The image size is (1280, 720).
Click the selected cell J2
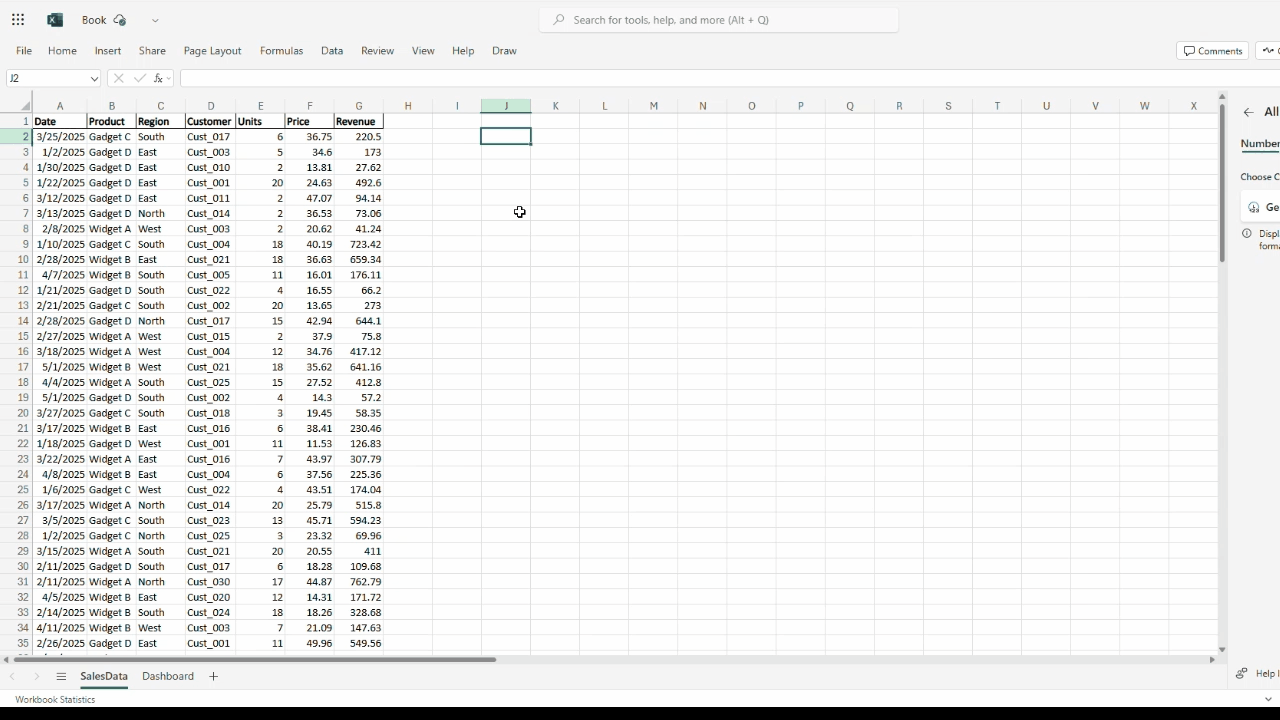(506, 137)
